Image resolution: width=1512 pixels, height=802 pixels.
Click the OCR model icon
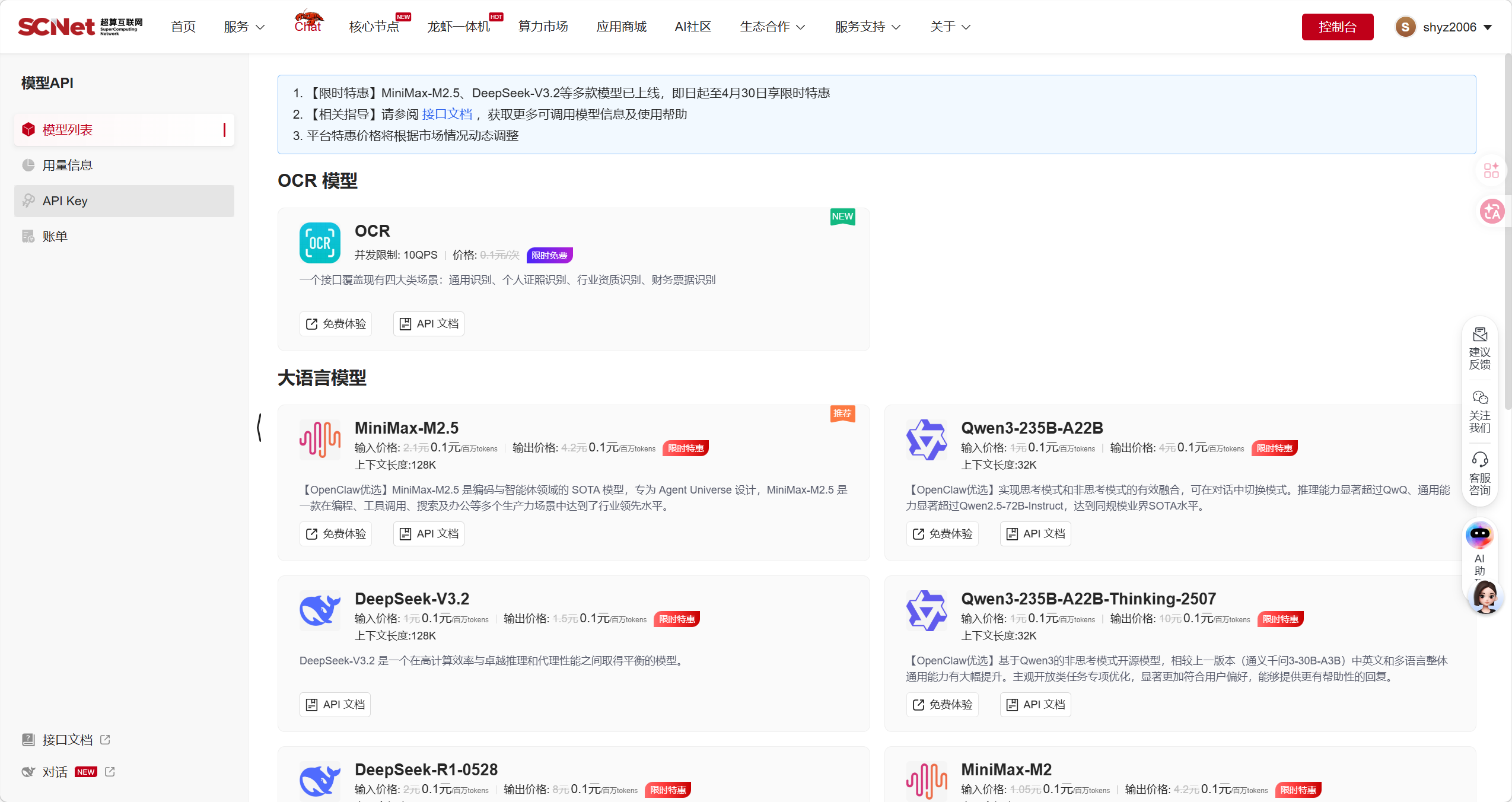[320, 243]
